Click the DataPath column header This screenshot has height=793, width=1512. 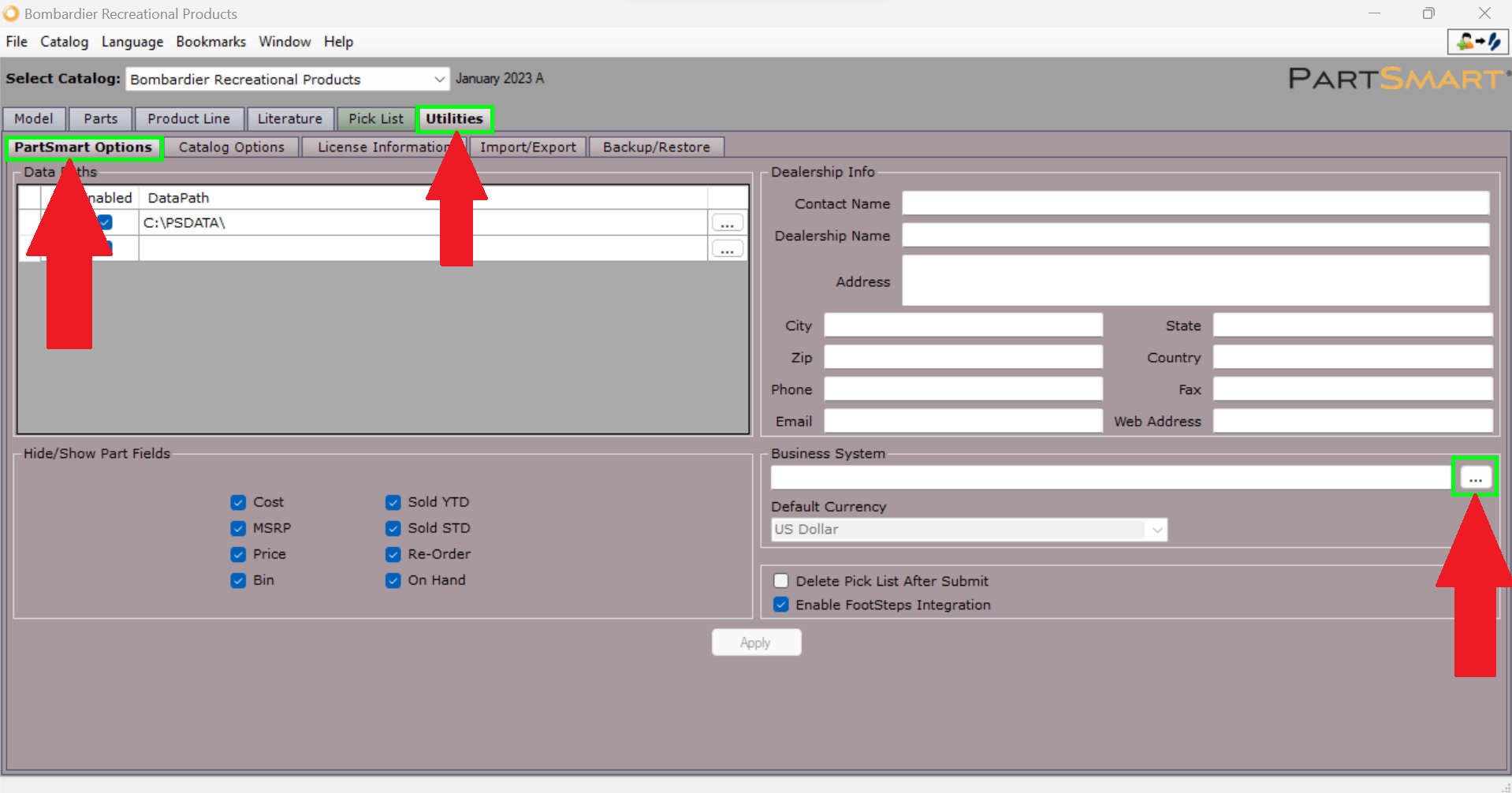pyautogui.click(x=423, y=198)
